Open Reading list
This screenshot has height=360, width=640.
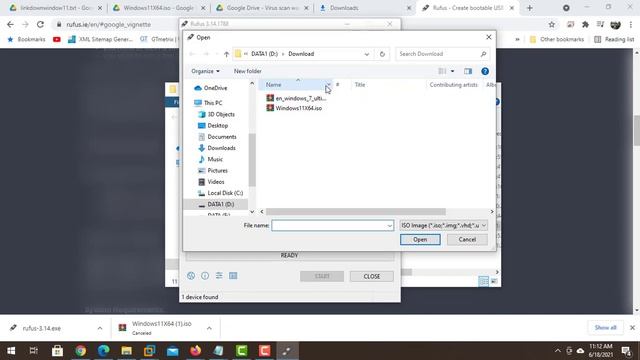[614, 40]
